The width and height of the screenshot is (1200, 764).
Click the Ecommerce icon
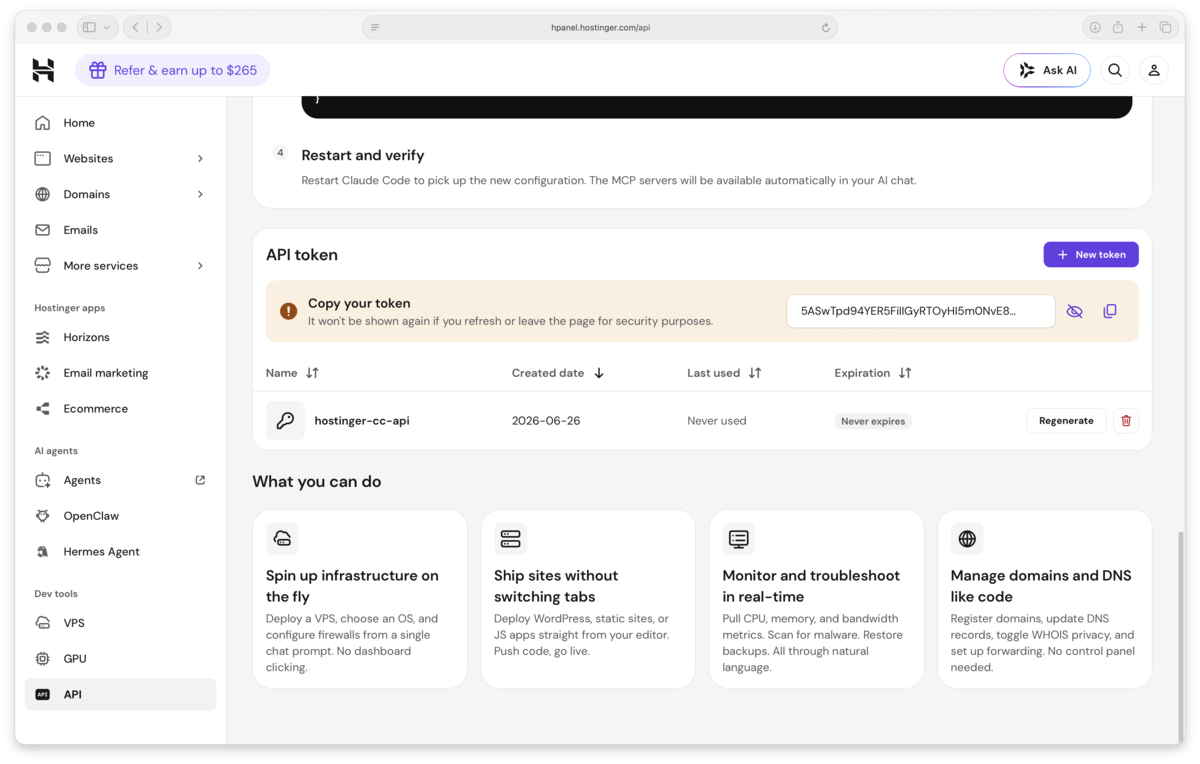point(42,409)
